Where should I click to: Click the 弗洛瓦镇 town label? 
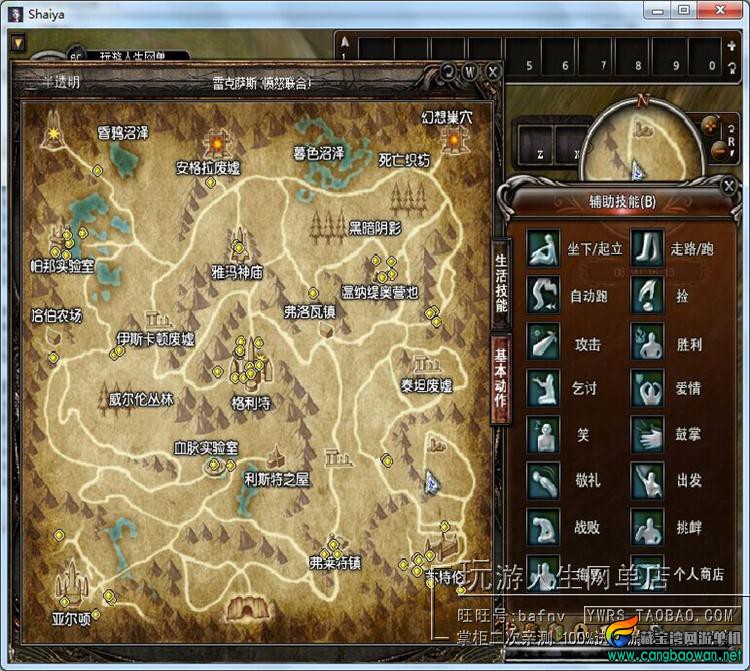pyautogui.click(x=309, y=312)
